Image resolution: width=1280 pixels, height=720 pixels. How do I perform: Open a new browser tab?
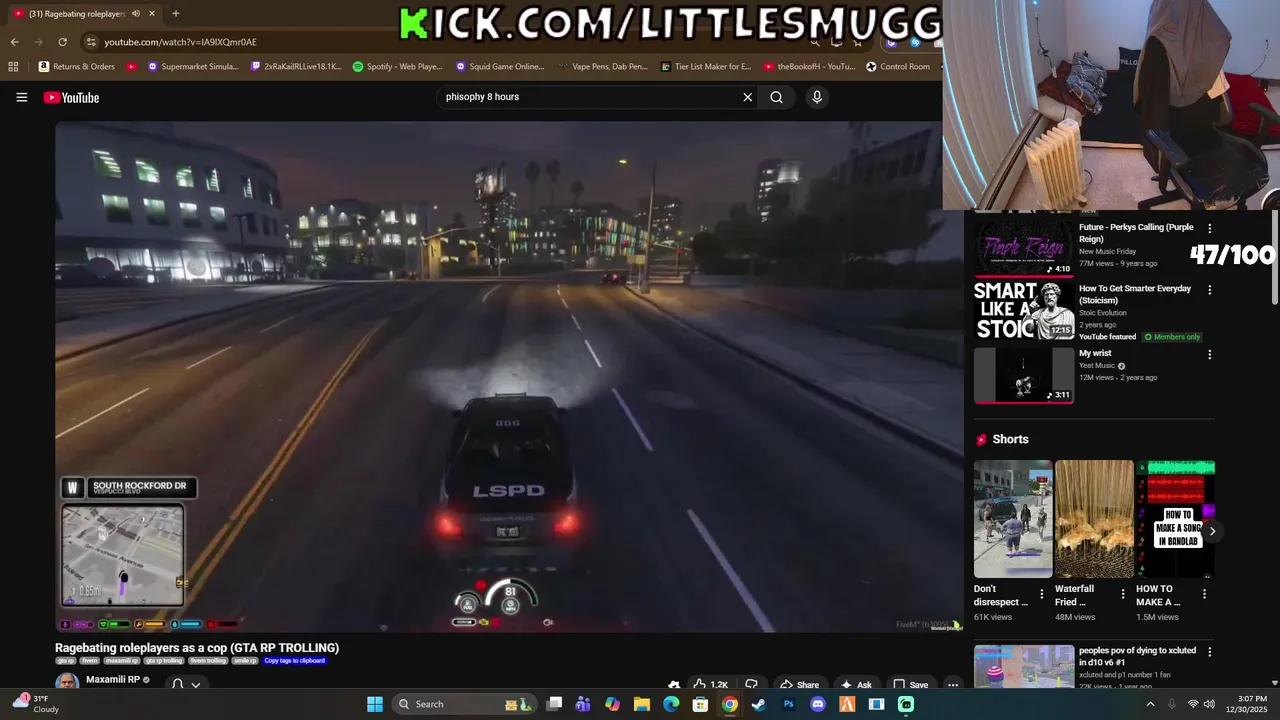pos(175,14)
